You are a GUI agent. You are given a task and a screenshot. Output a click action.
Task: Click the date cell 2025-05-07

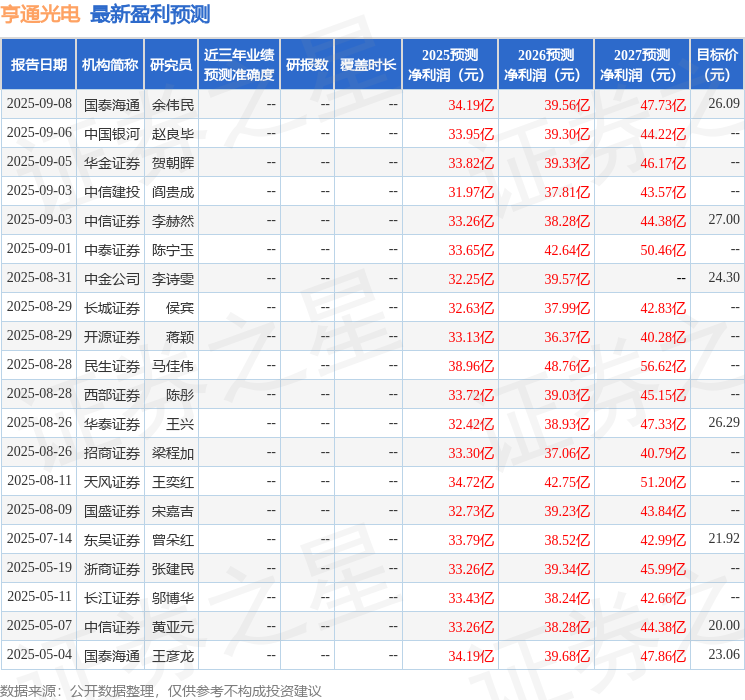(39, 625)
